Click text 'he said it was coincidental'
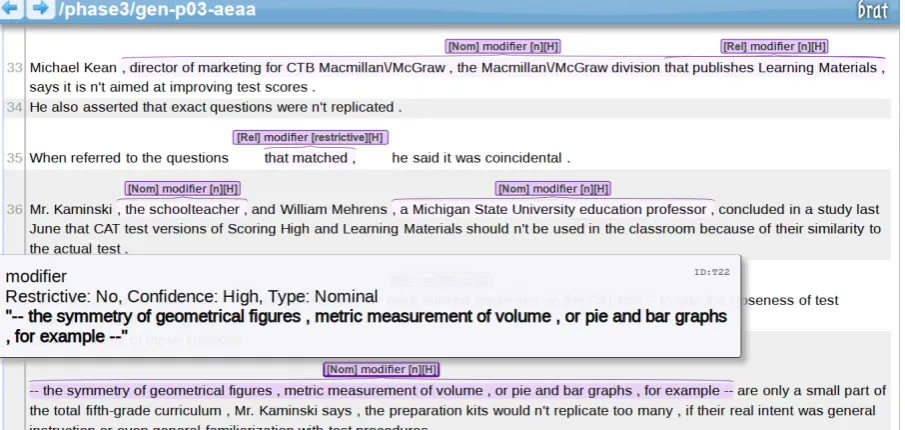The width and height of the screenshot is (905, 430). click(x=477, y=158)
